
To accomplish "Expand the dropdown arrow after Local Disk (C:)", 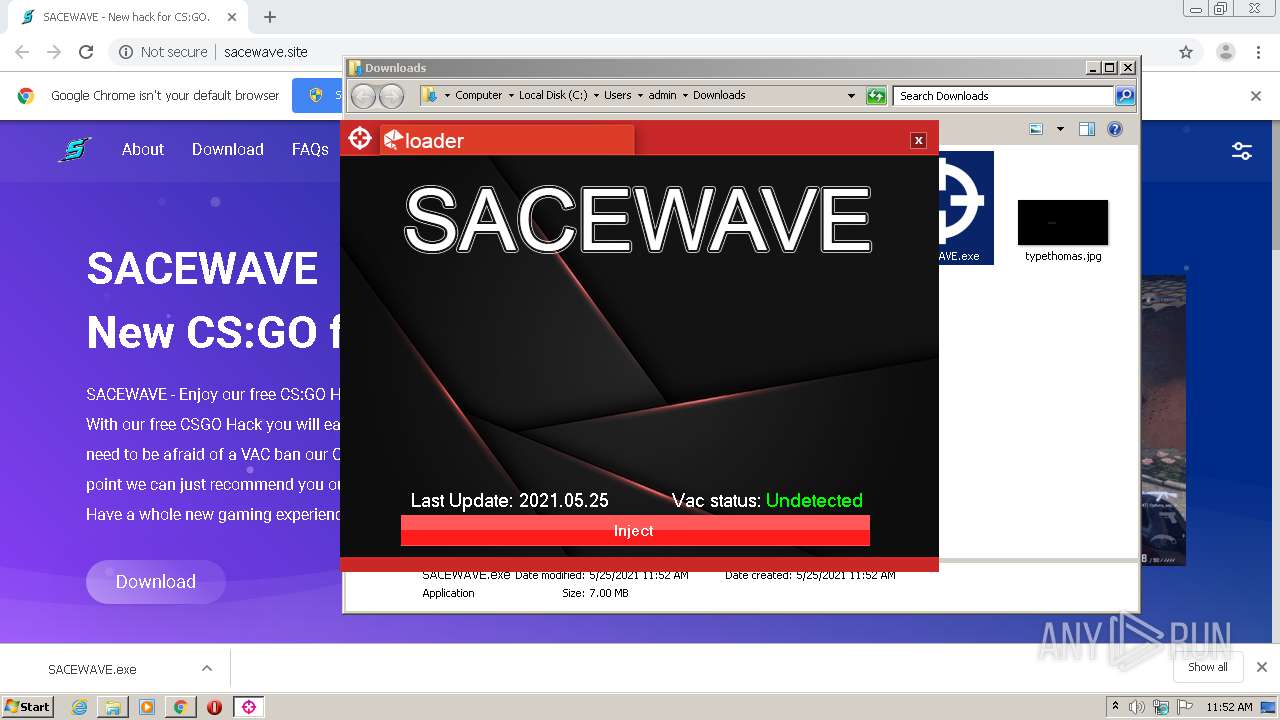I will click(x=596, y=96).
